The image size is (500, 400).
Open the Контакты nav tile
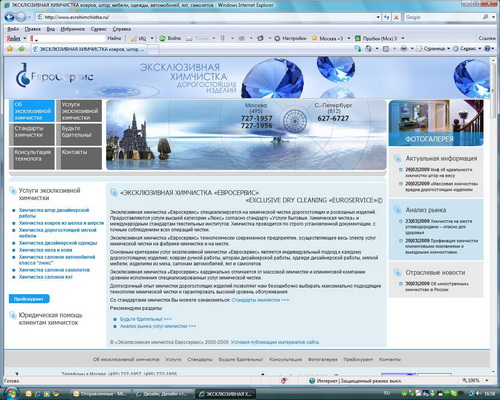[79, 158]
